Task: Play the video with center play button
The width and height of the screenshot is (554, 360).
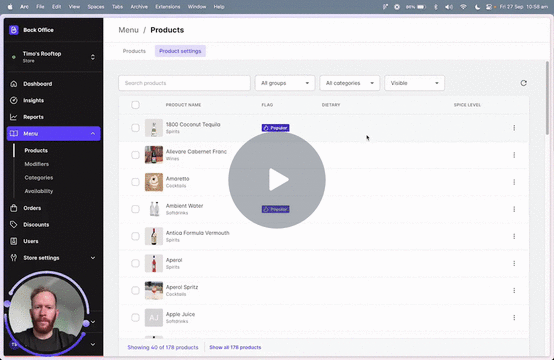Action: (x=277, y=180)
